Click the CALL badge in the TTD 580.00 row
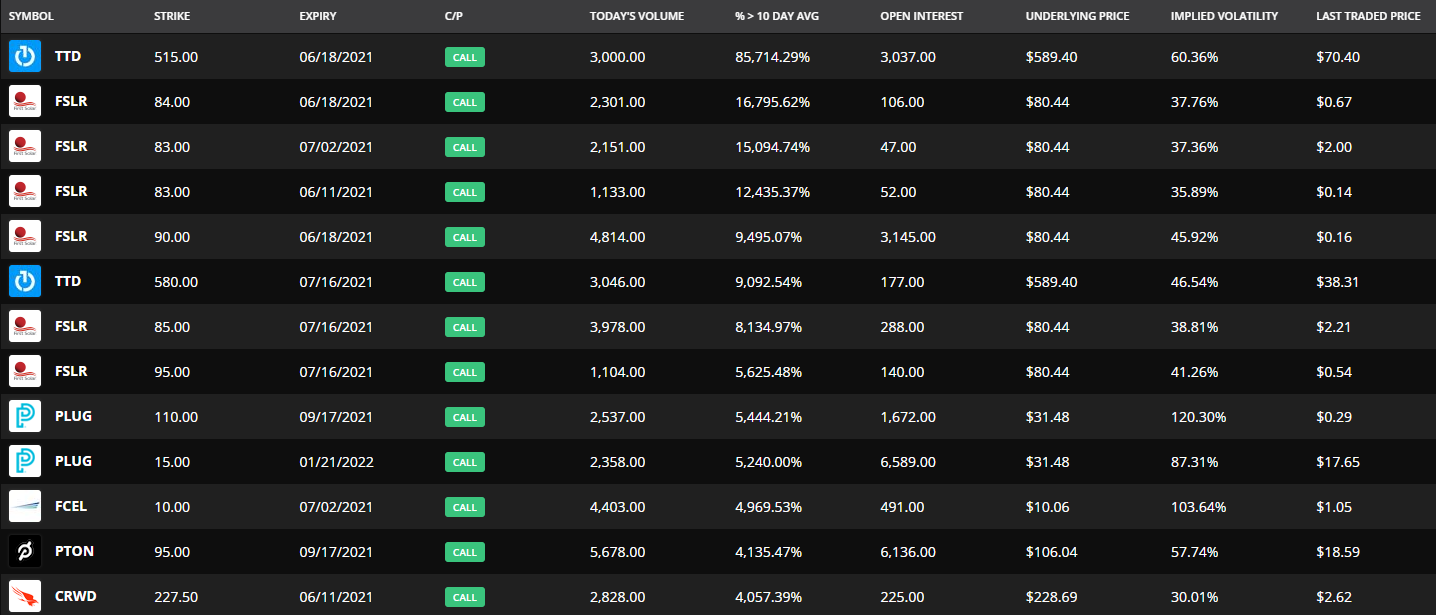The image size is (1436, 615). 465,282
